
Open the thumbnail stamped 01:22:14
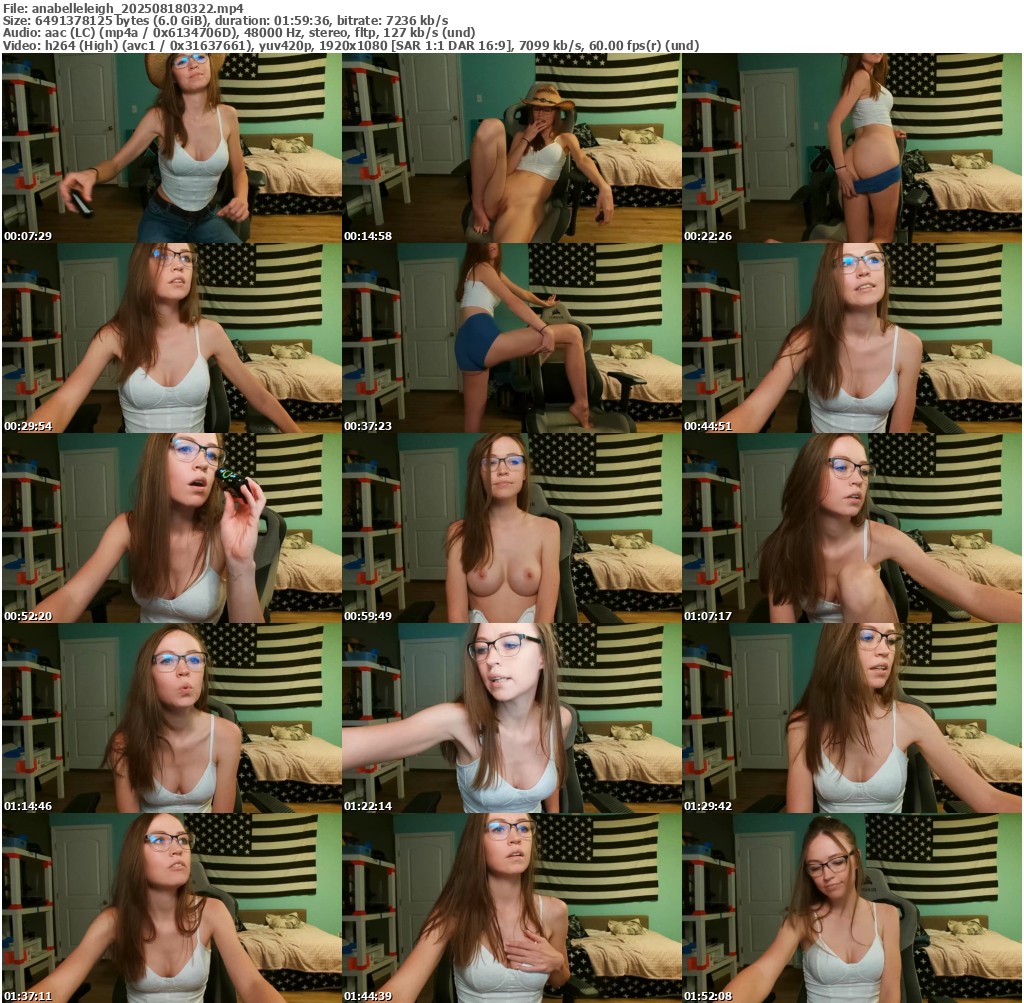[x=511, y=718]
